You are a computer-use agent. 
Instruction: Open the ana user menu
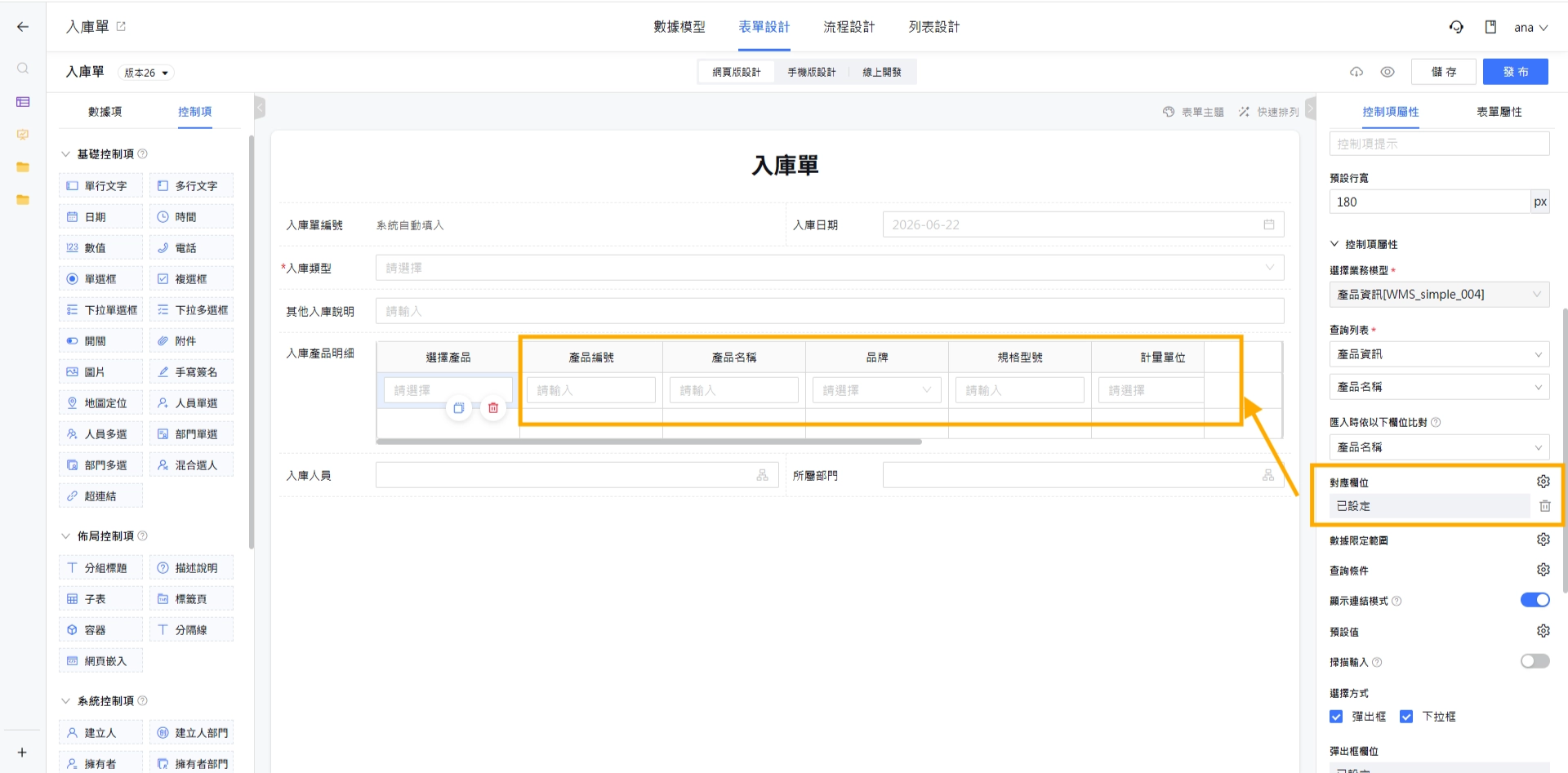(1530, 28)
